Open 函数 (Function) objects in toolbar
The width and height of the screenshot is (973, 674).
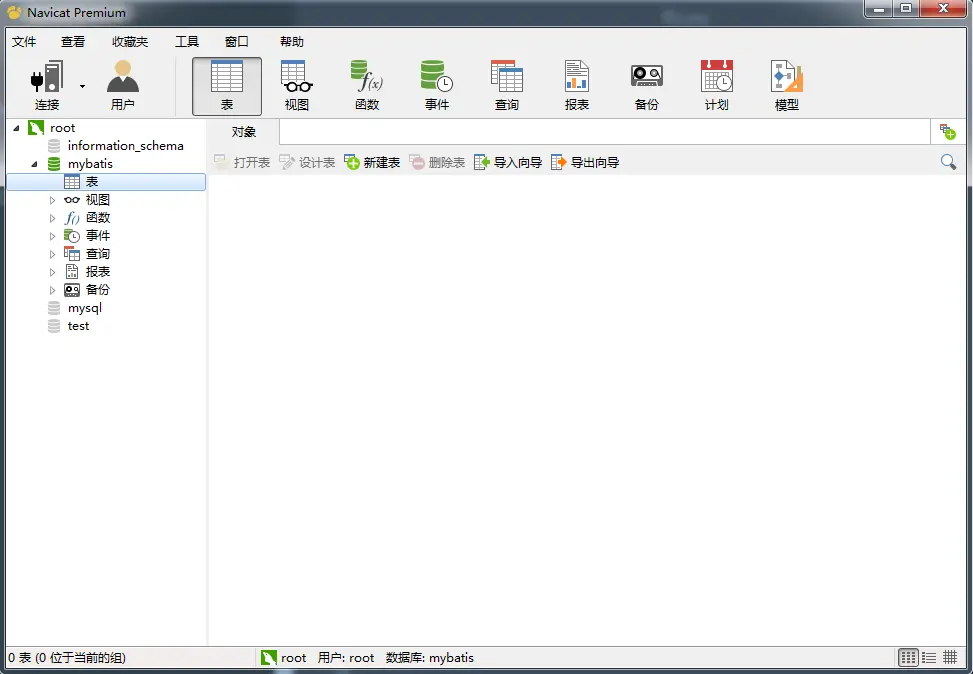coord(367,86)
